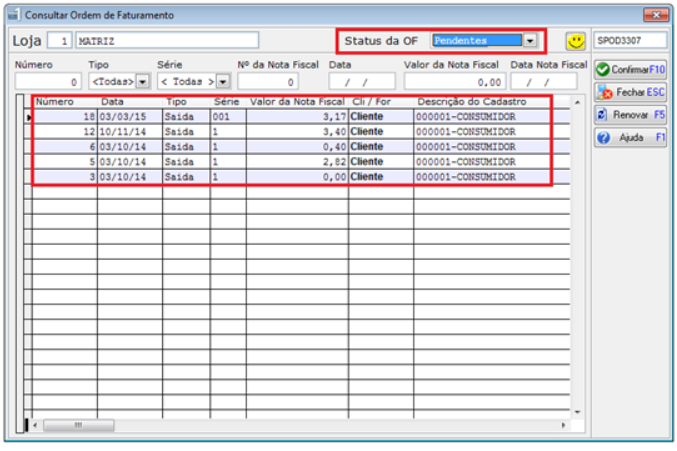Click the Data filter field
Screen dimensions: 677x451
click(362, 82)
